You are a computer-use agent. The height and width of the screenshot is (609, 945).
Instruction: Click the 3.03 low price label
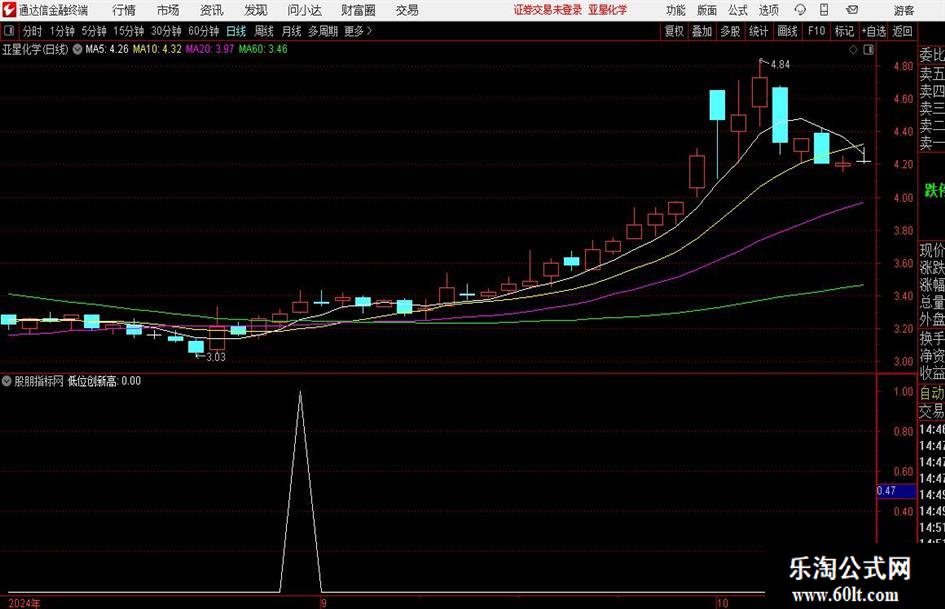[x=216, y=357]
